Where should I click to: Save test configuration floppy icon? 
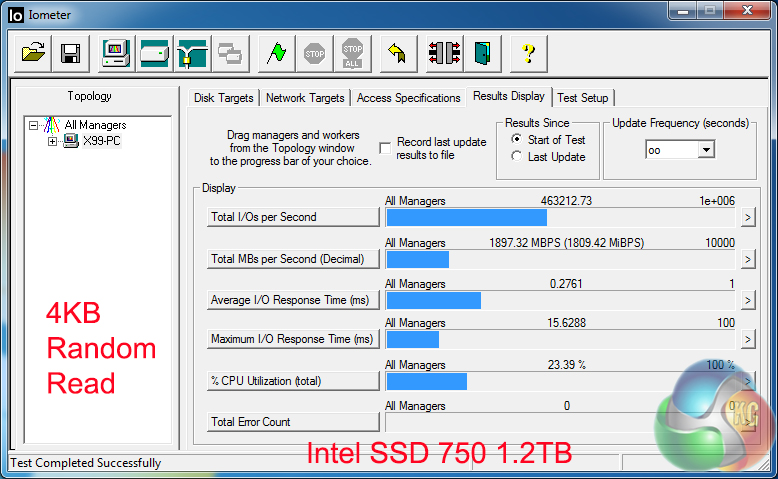pyautogui.click(x=70, y=53)
